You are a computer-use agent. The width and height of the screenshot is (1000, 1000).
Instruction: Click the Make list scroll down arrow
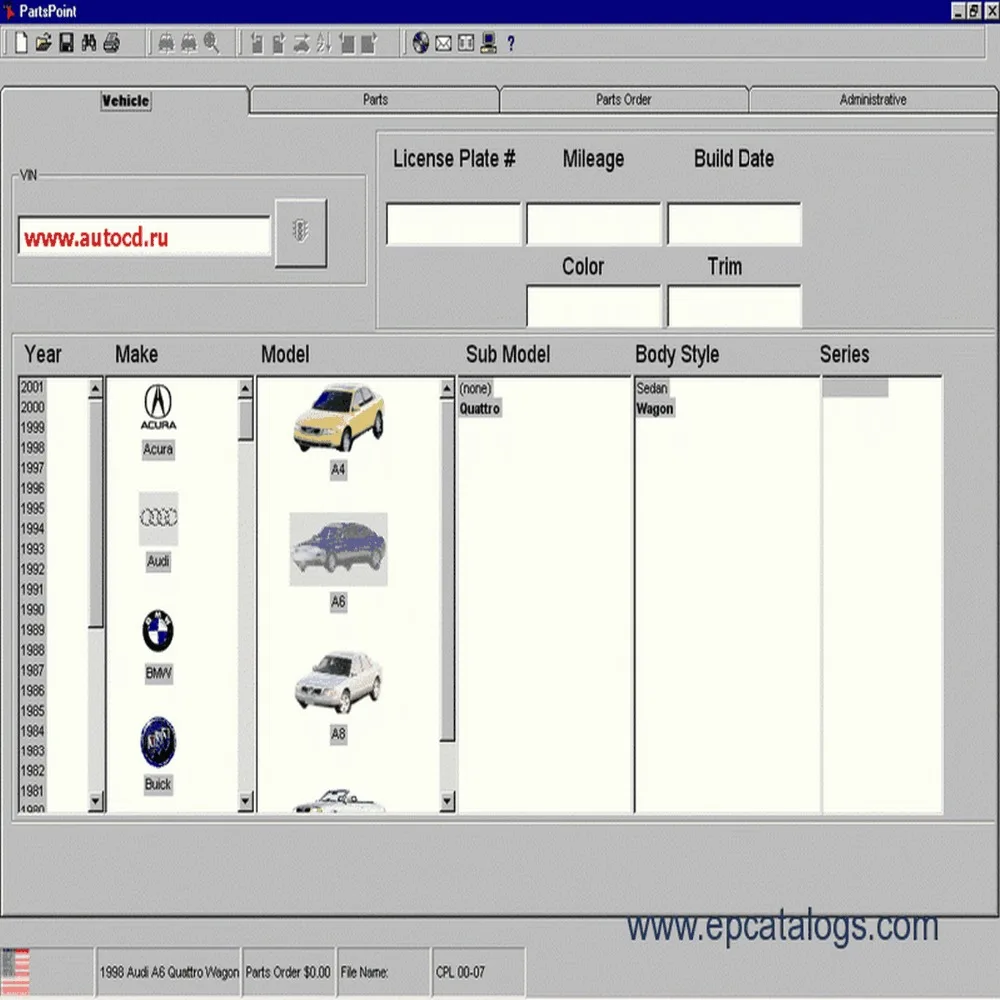[246, 800]
